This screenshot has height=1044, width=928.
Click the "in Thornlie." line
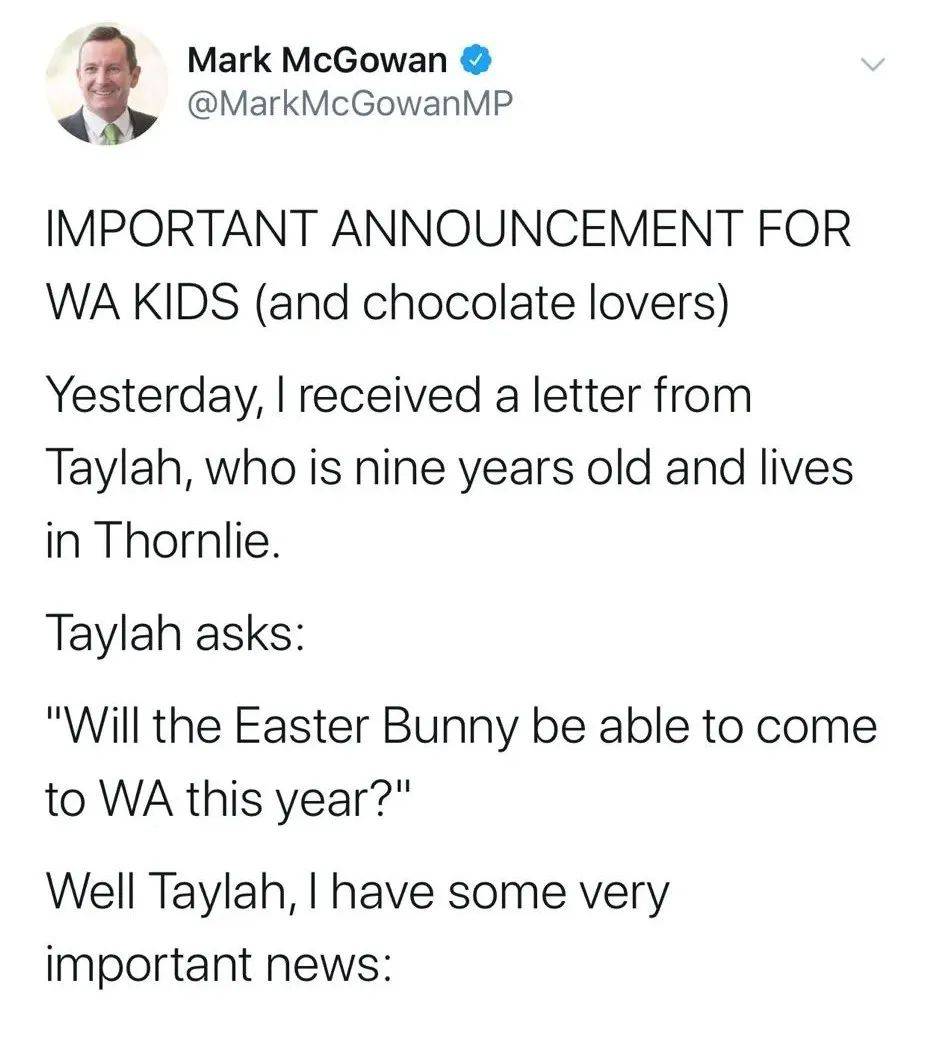[160, 539]
